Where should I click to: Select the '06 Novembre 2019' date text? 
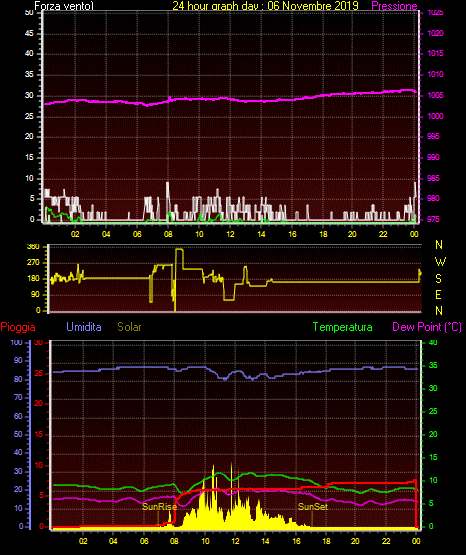click(313, 6)
